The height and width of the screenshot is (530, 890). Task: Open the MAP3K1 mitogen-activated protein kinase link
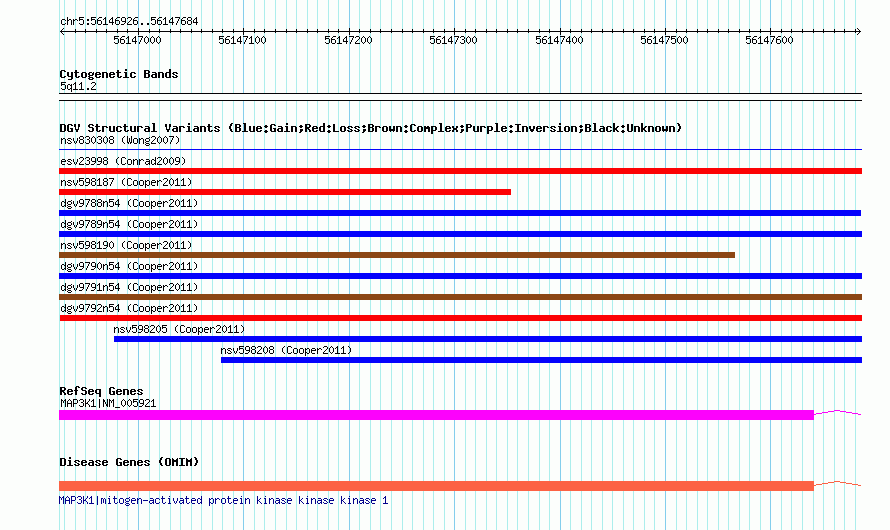(x=224, y=500)
